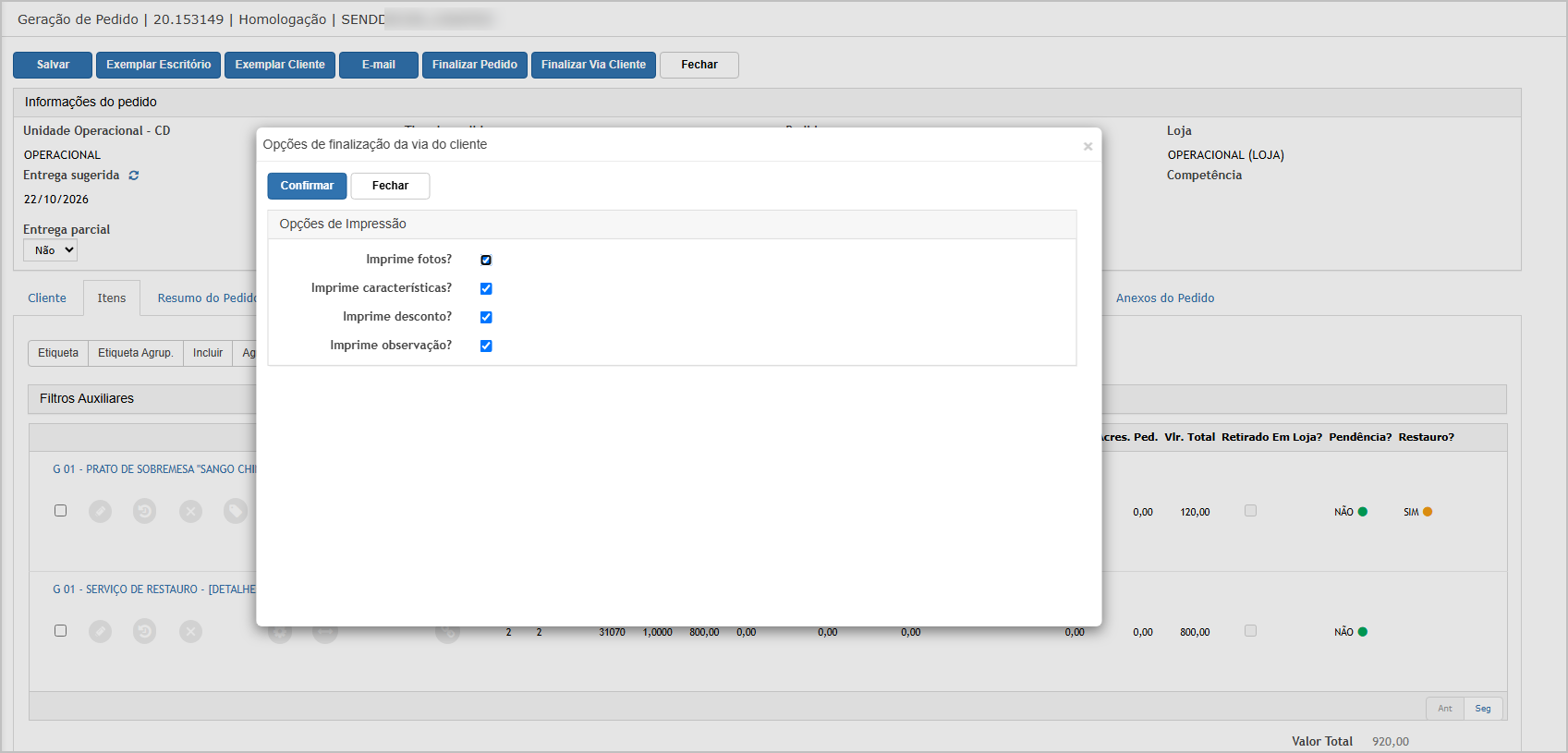
Task: Open the 'G 01 - SERVIÇO DE RESTAURO' item link
Action: (154, 589)
